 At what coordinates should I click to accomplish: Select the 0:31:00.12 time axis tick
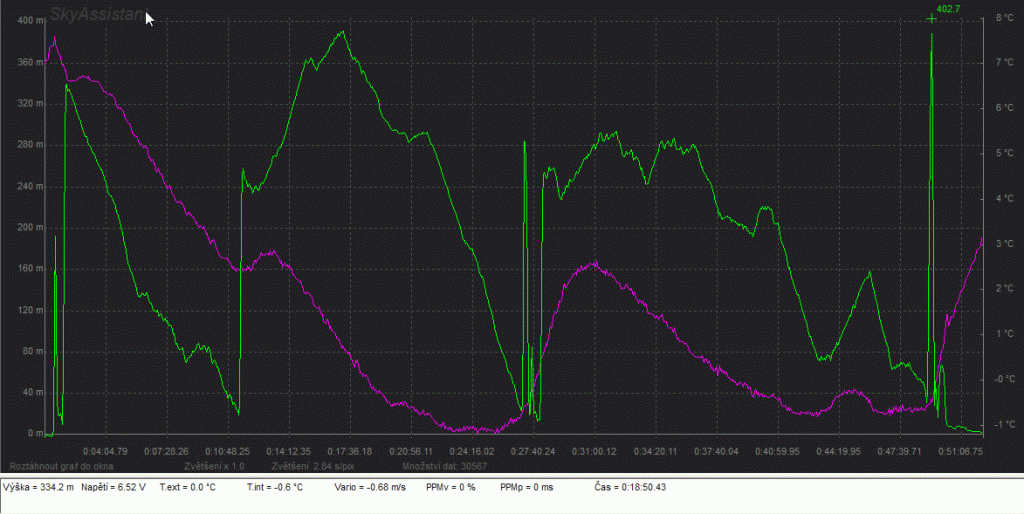(x=594, y=451)
